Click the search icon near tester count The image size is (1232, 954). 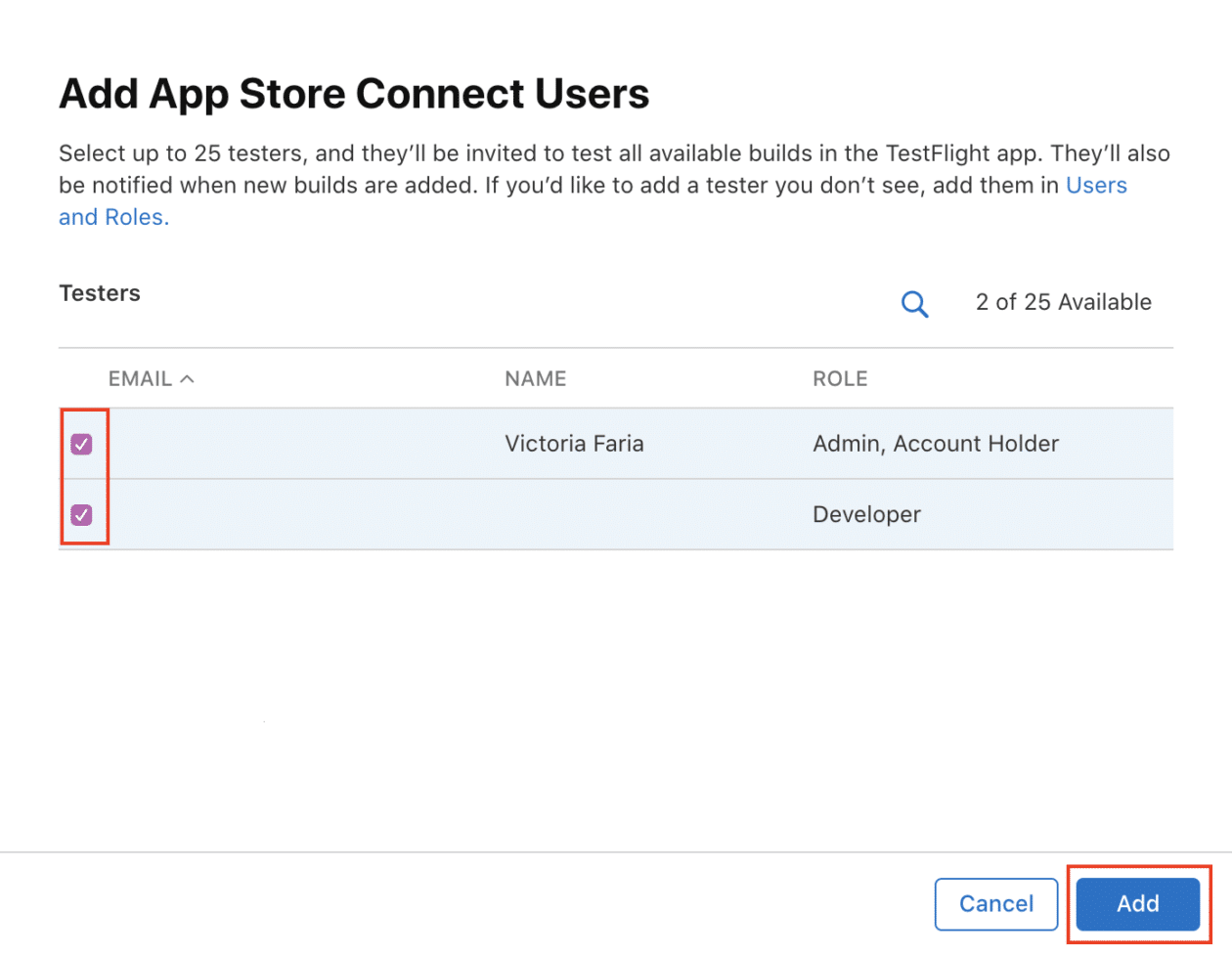click(914, 303)
